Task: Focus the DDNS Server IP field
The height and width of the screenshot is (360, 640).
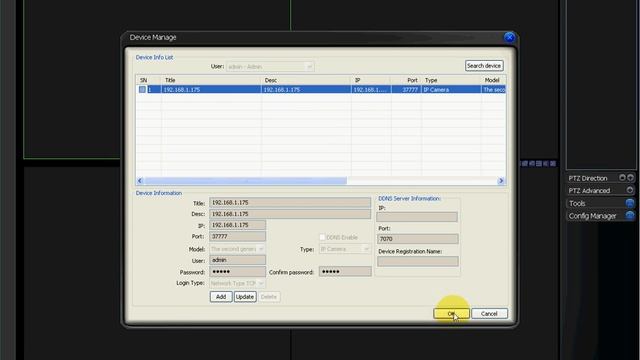Action: click(x=417, y=217)
